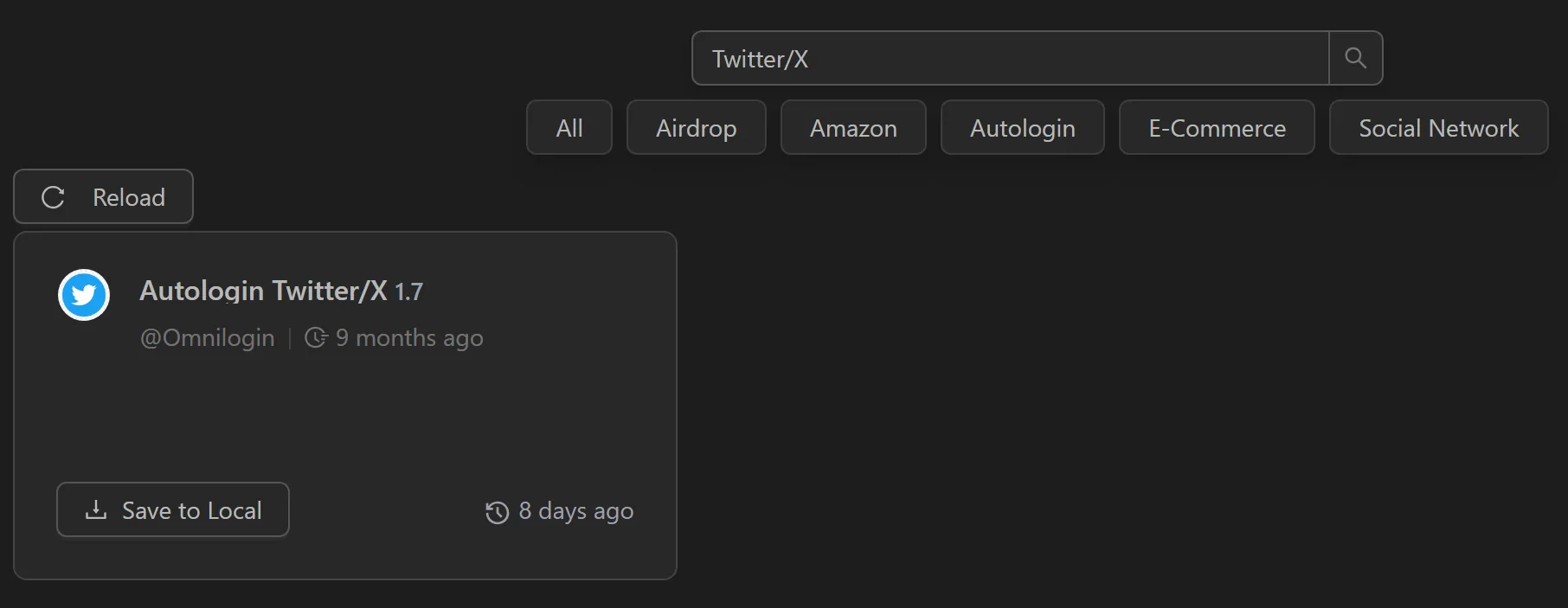Image resolution: width=1568 pixels, height=608 pixels.
Task: Click the history icon beside 8 days ago
Action: coord(495,512)
